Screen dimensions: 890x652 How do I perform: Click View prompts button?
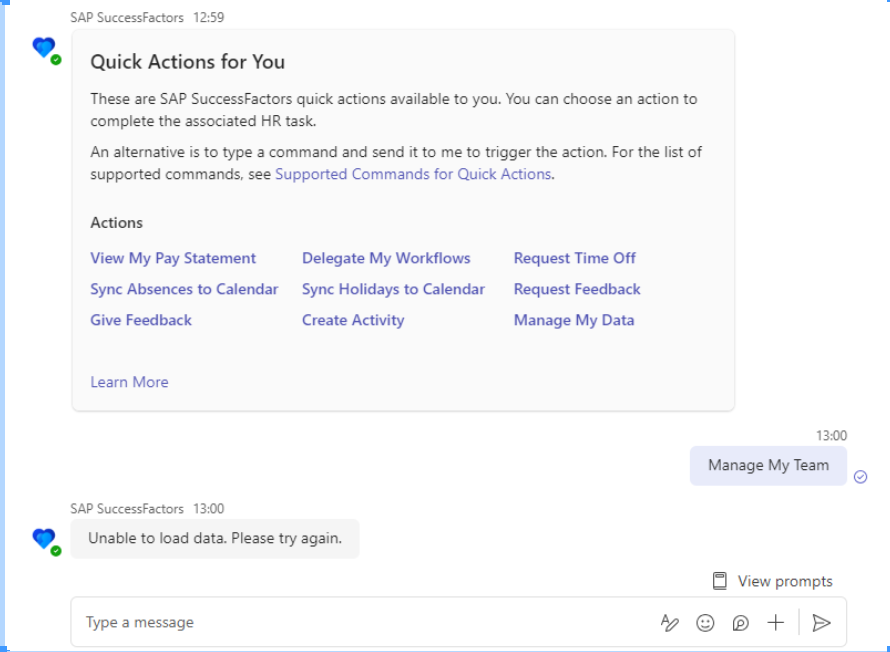(x=773, y=581)
